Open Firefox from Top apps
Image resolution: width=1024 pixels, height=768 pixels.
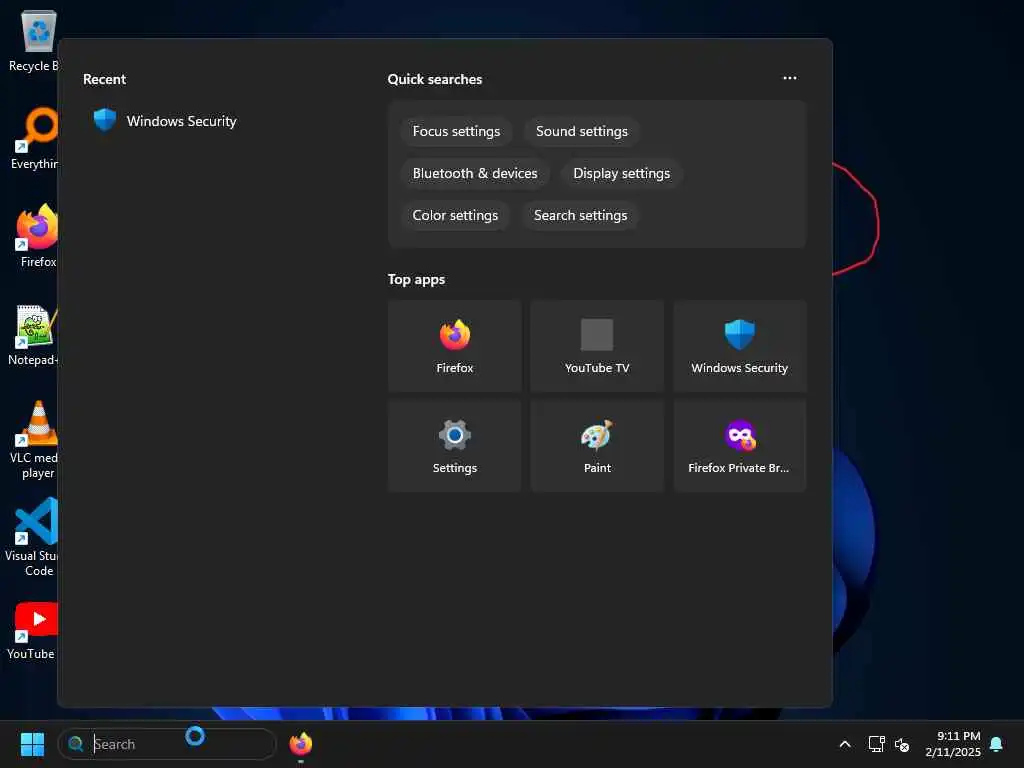455,346
